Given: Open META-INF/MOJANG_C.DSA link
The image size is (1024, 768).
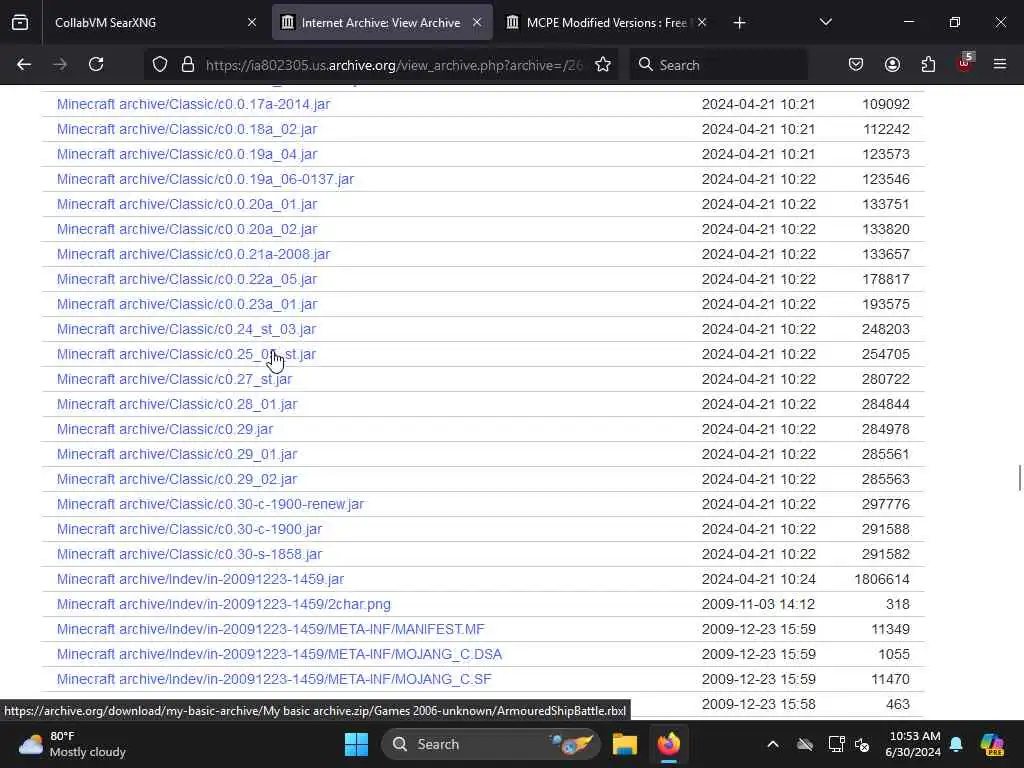Looking at the screenshot, I should (280, 654).
